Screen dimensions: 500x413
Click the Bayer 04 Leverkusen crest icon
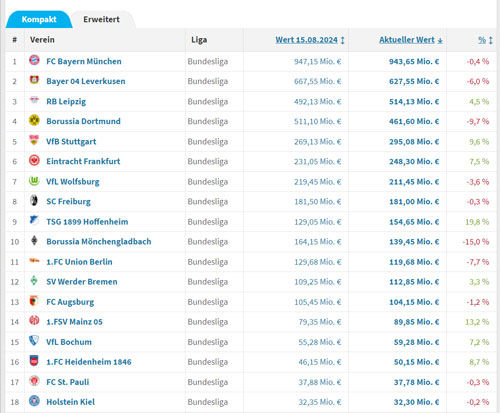[x=34, y=80]
